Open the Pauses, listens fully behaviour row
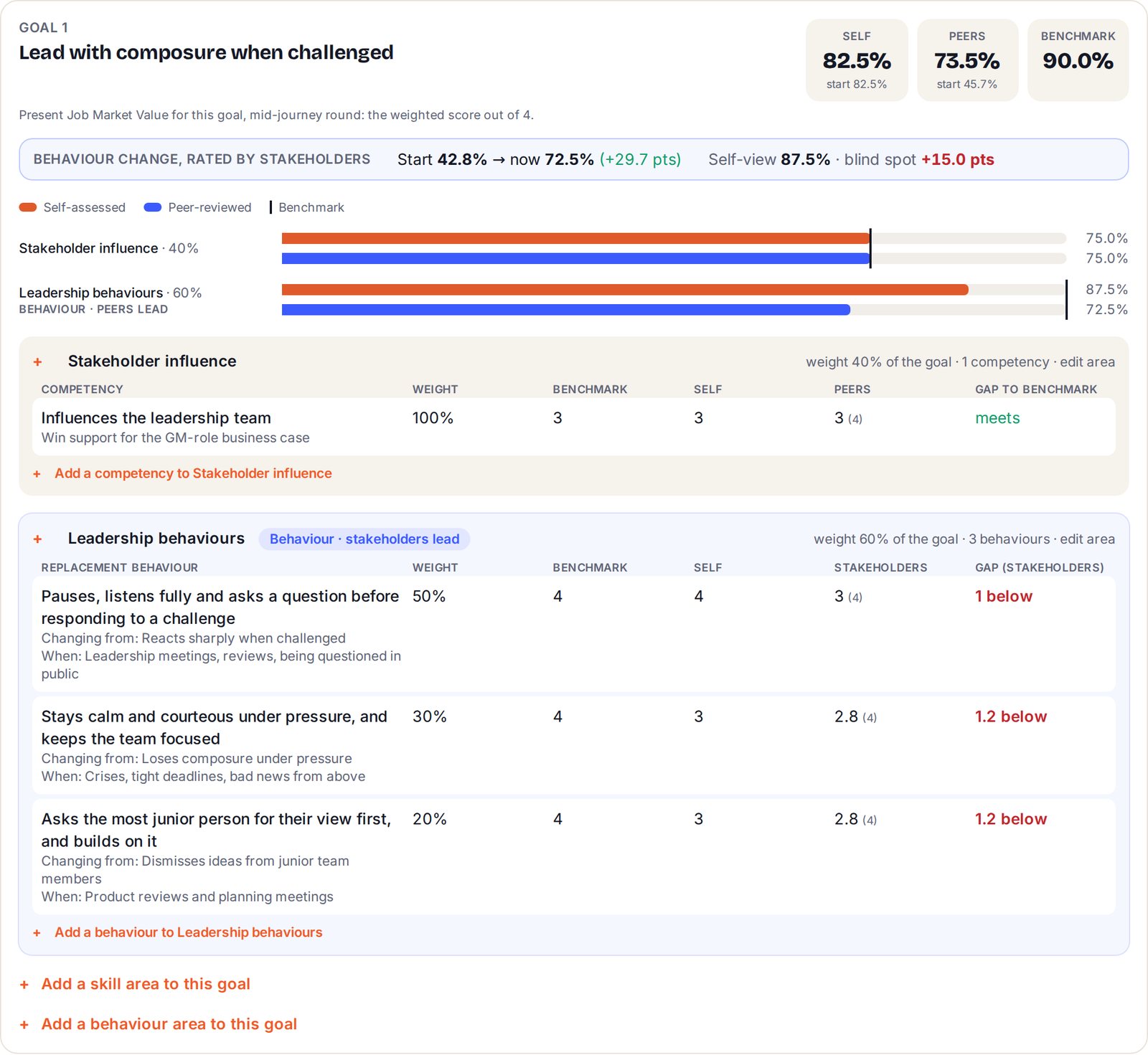1148x1055 pixels. pyautogui.click(x=574, y=634)
